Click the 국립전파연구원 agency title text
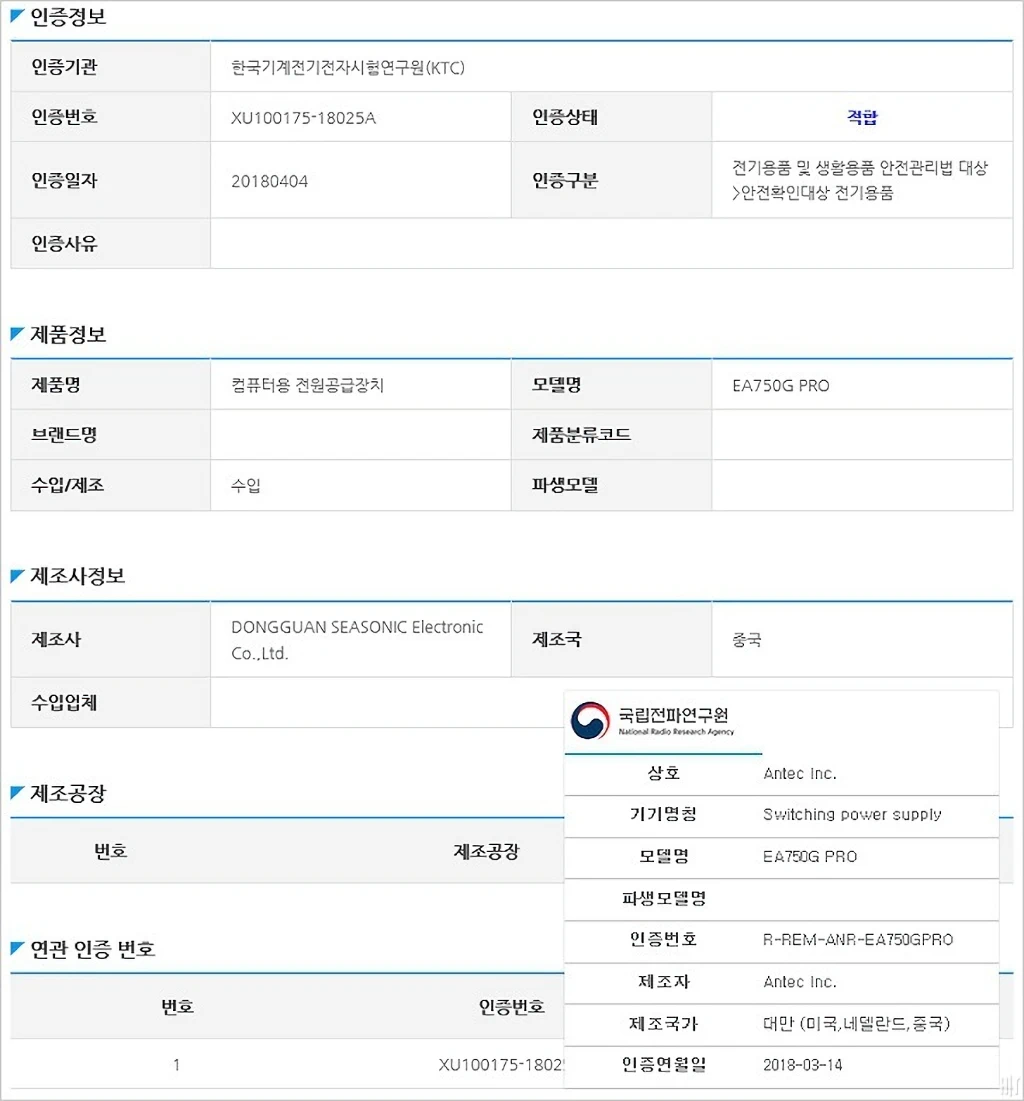The image size is (1024, 1101). (x=673, y=716)
